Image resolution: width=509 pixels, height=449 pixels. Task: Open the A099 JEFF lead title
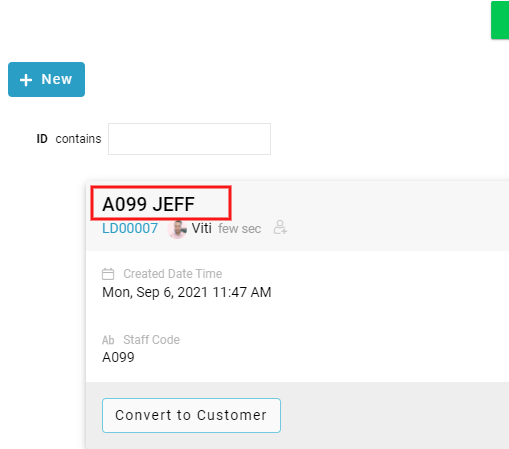148,204
